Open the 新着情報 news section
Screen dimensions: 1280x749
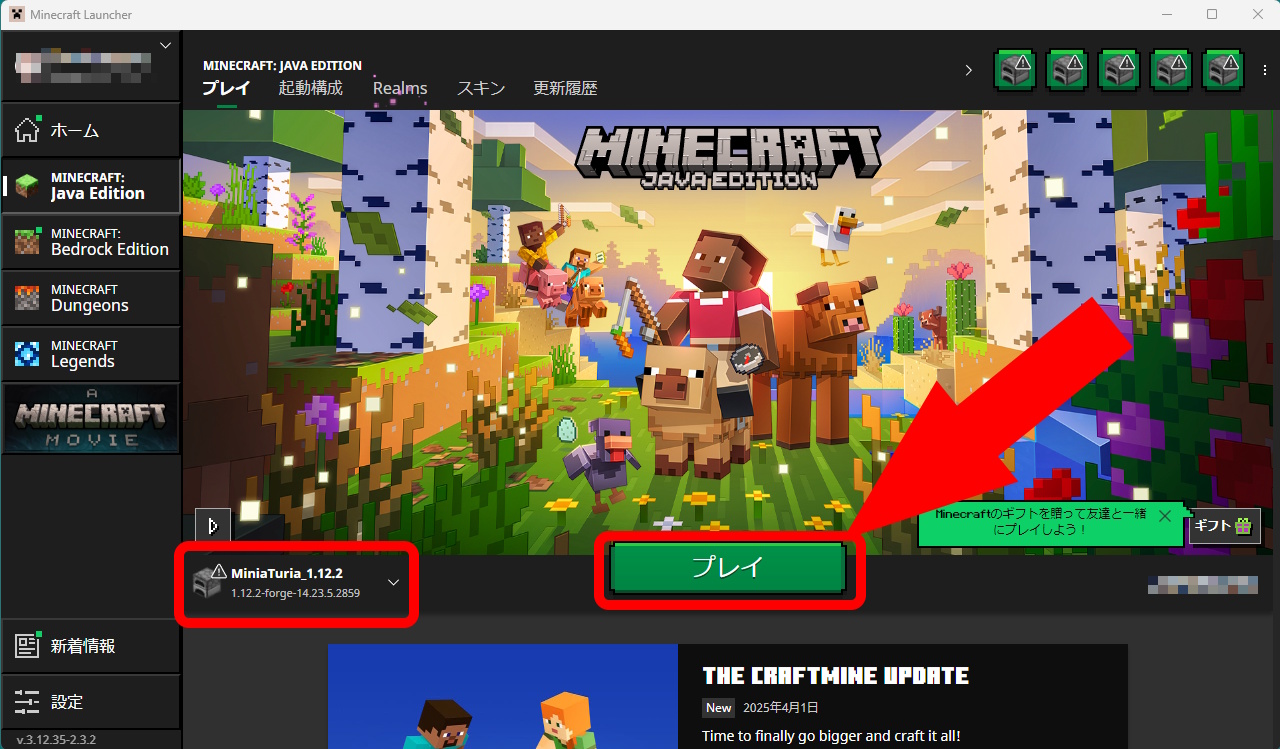90,646
